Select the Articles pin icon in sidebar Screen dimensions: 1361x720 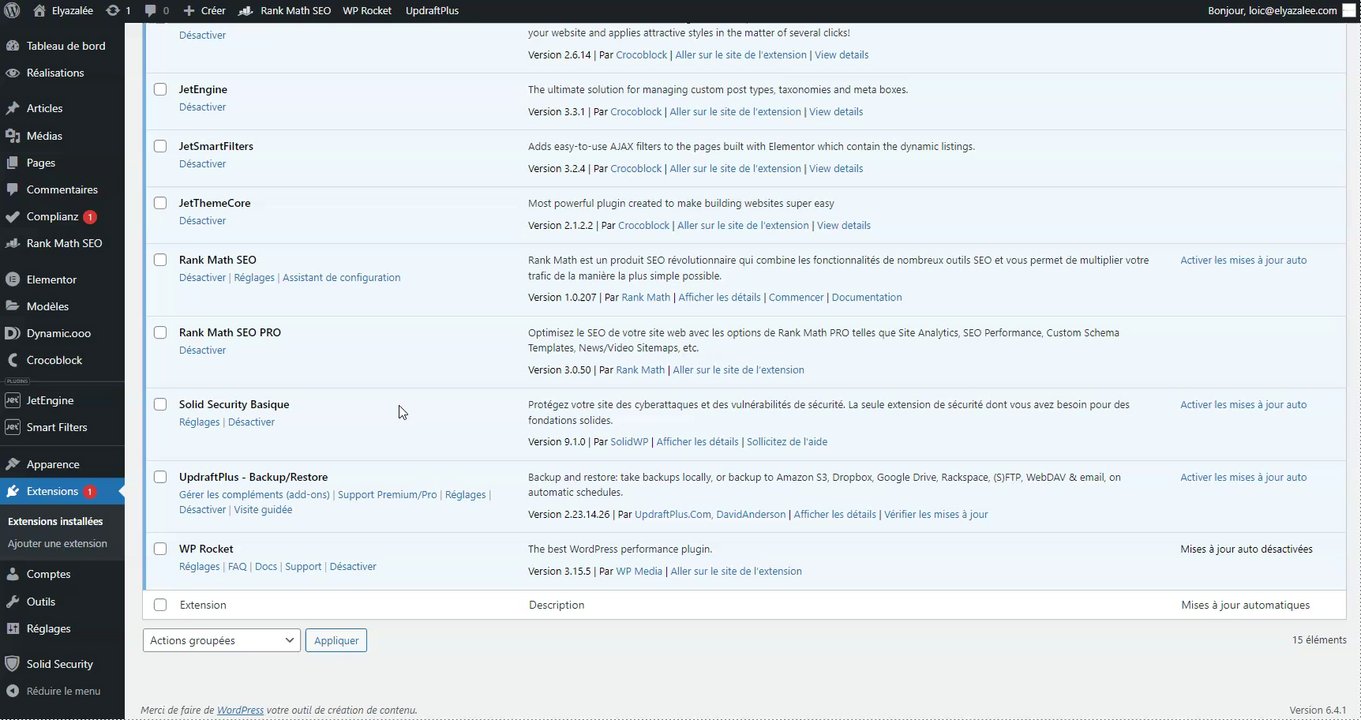pos(12,108)
